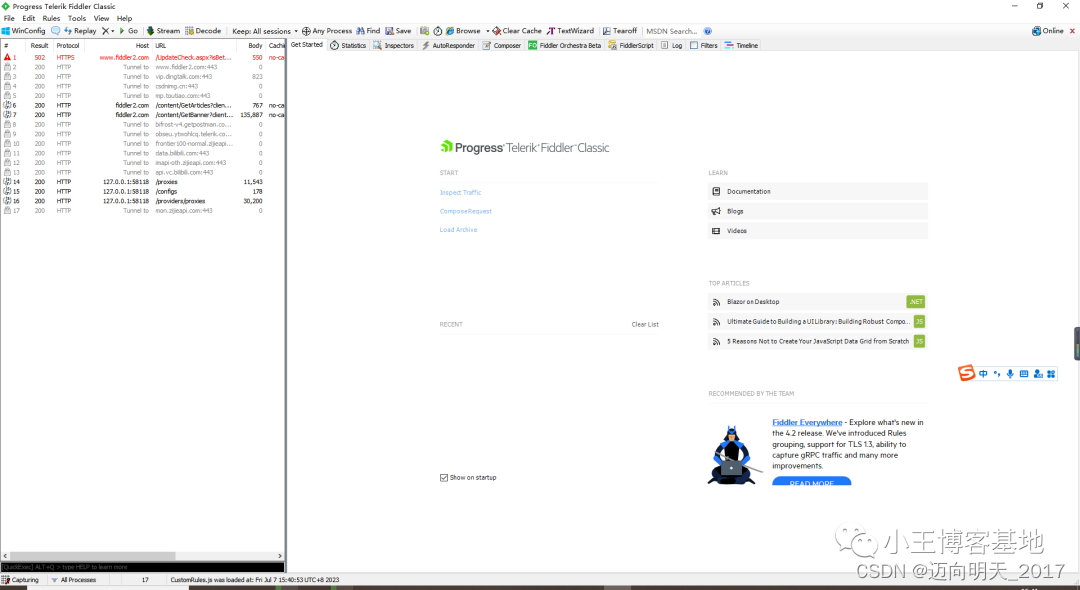Select session 1 with the 502 error

[143, 58]
